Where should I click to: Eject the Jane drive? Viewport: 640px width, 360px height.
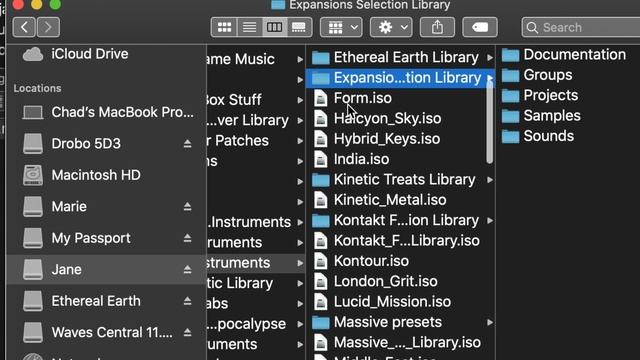tap(187, 269)
